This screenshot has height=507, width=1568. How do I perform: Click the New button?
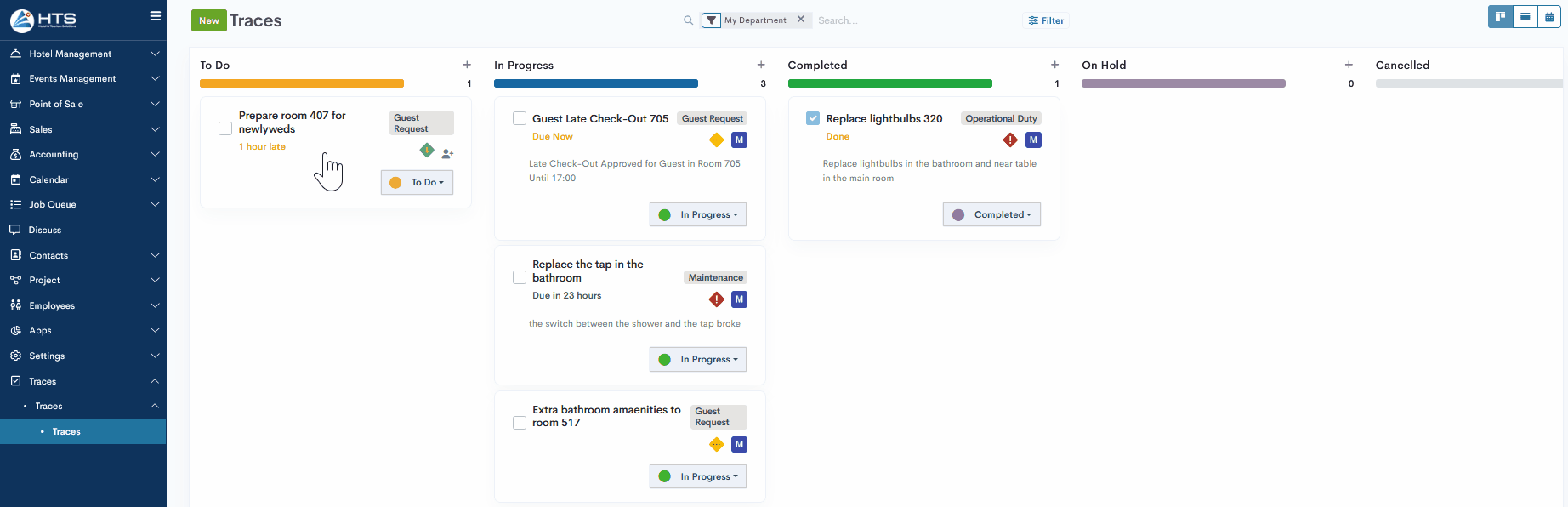tap(208, 20)
